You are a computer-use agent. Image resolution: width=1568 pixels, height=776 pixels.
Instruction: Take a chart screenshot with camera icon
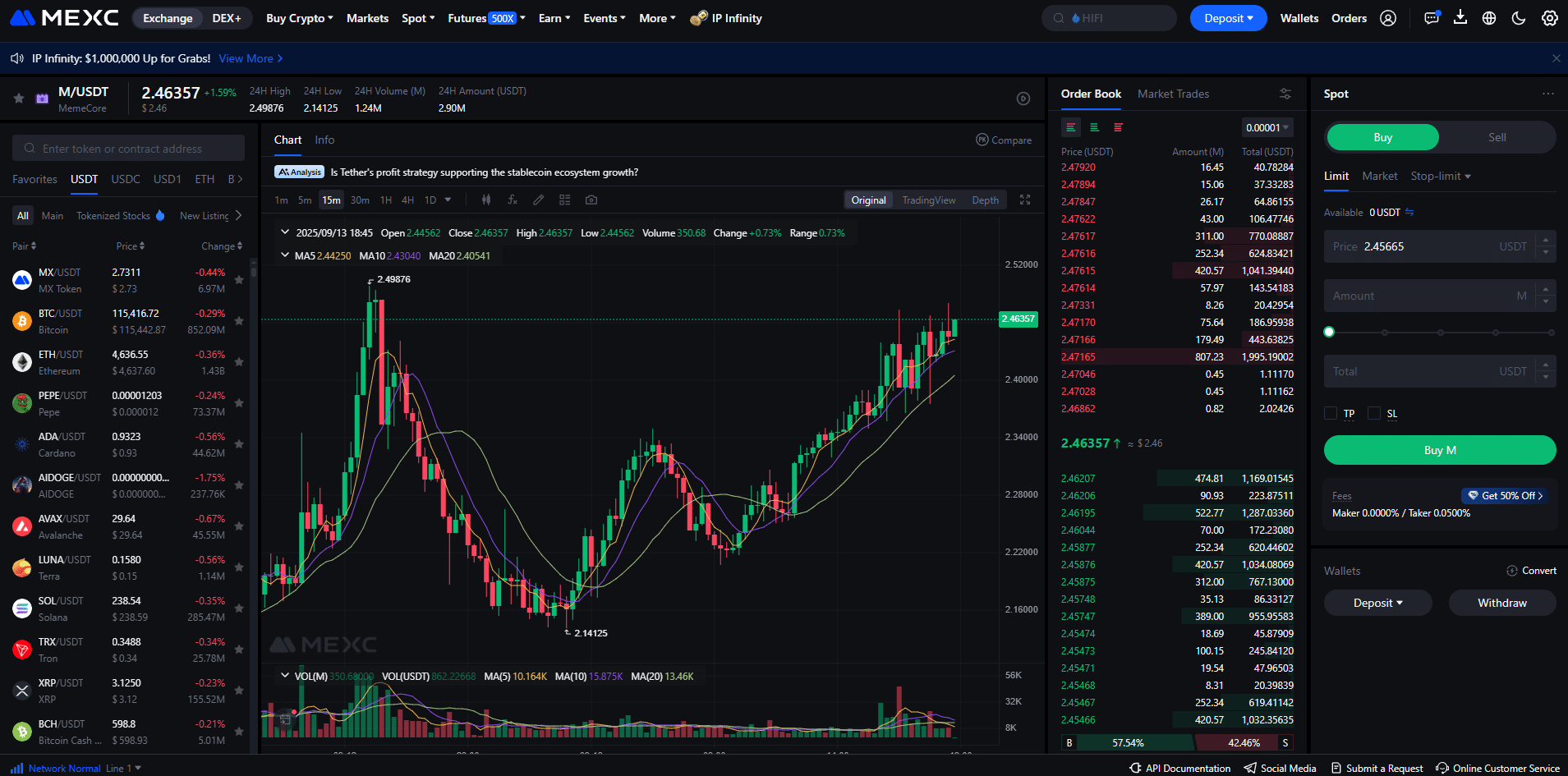pos(591,200)
